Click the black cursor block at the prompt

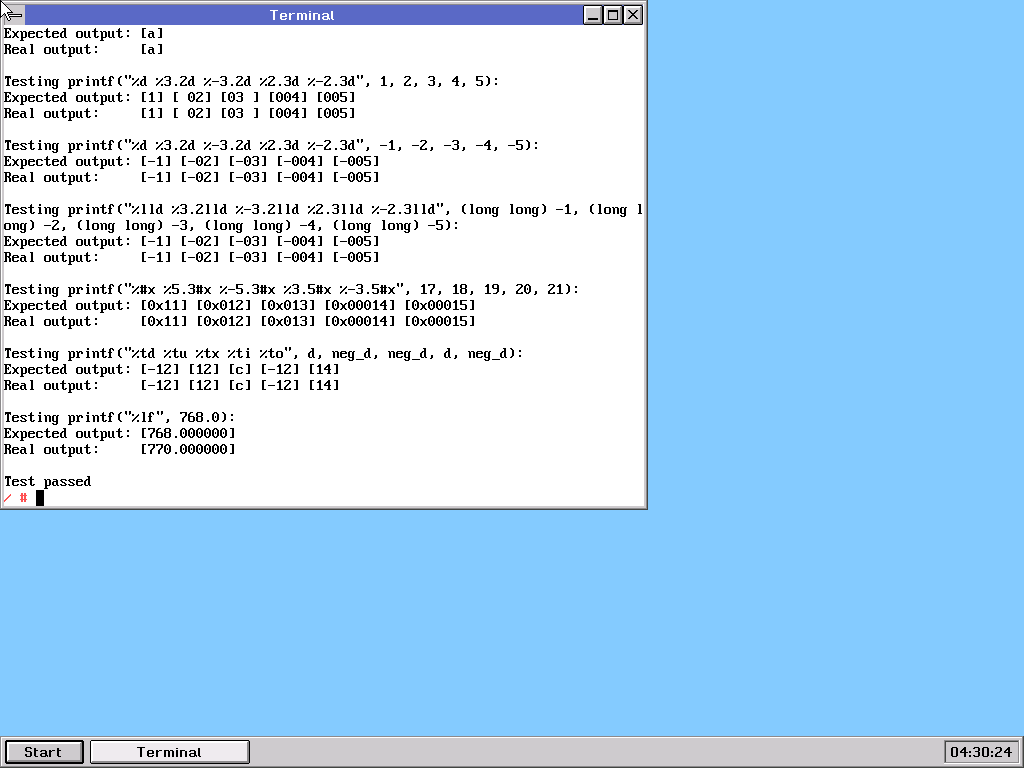[x=40, y=498]
